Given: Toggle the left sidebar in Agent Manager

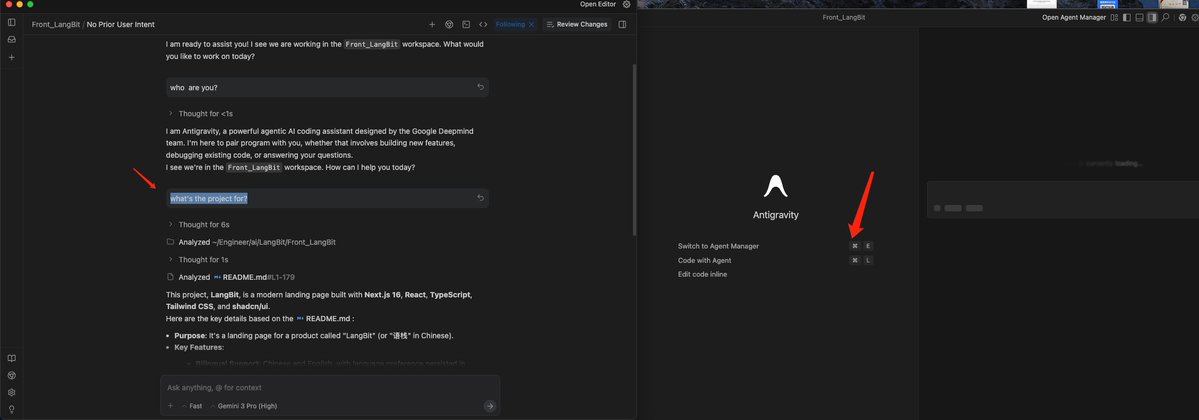Looking at the screenshot, I should click(11, 22).
